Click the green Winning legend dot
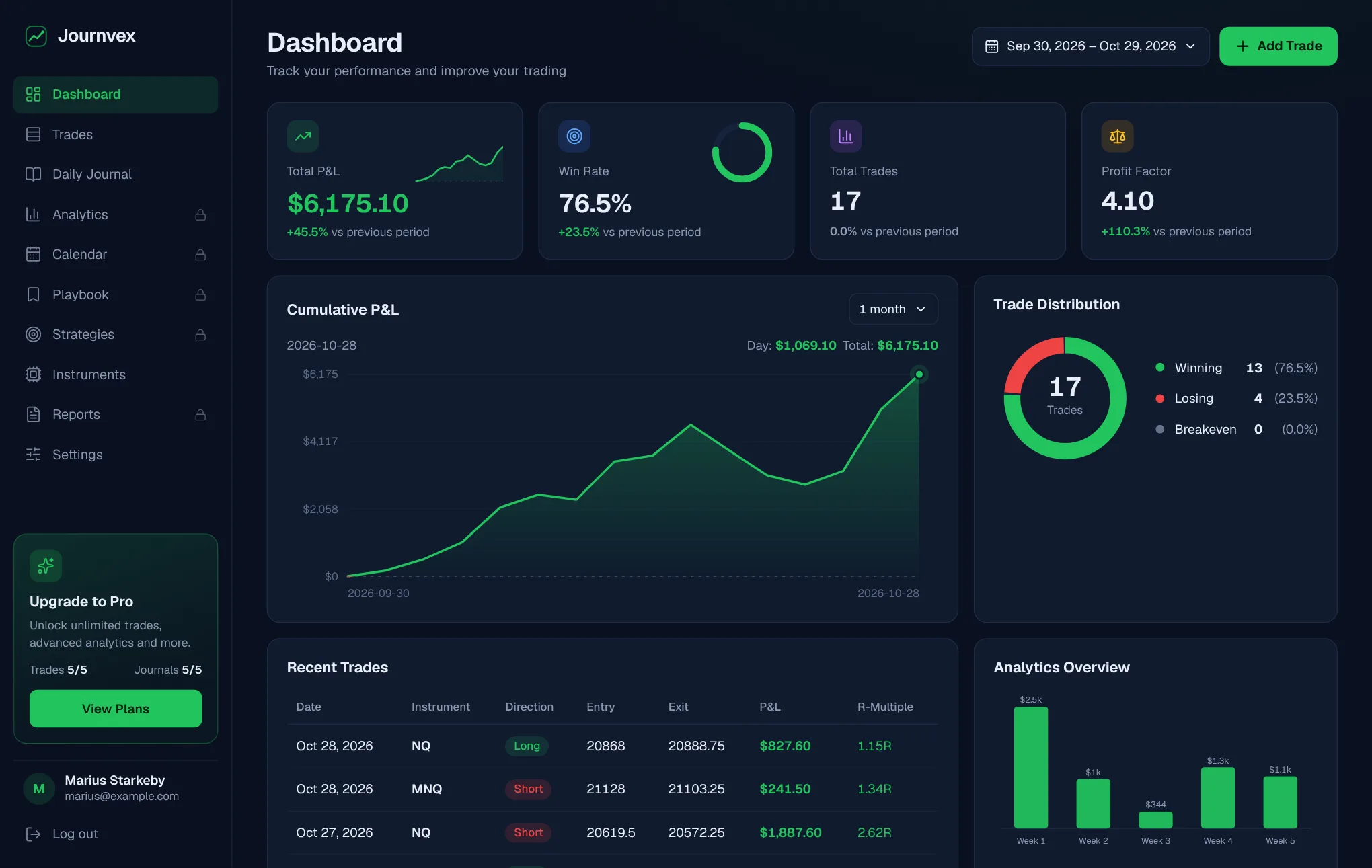1372x868 pixels. [1159, 368]
